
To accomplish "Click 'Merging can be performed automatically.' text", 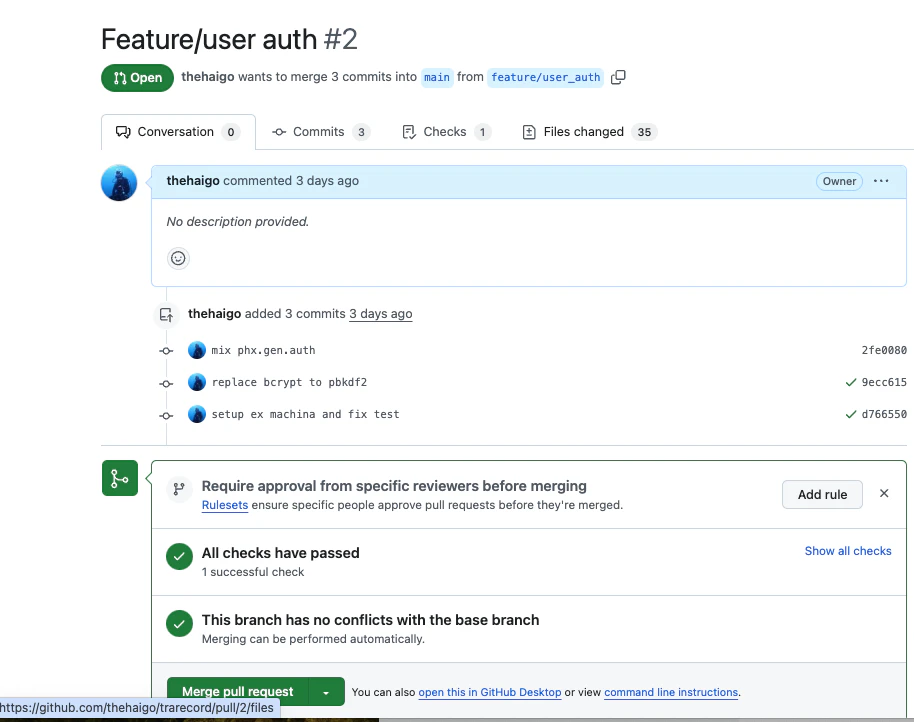I will click(313, 639).
